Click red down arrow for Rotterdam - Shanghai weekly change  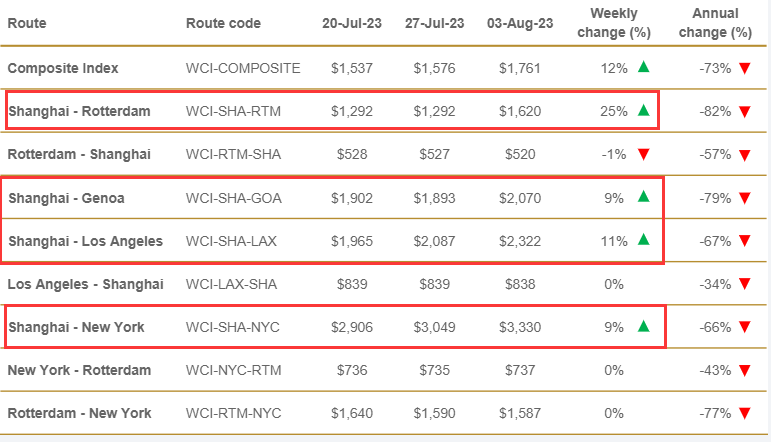644,155
